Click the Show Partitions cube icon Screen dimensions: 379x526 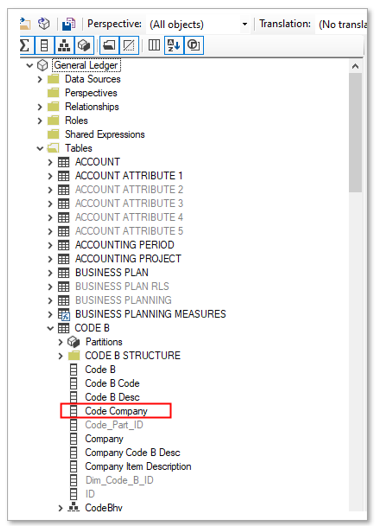point(83,45)
